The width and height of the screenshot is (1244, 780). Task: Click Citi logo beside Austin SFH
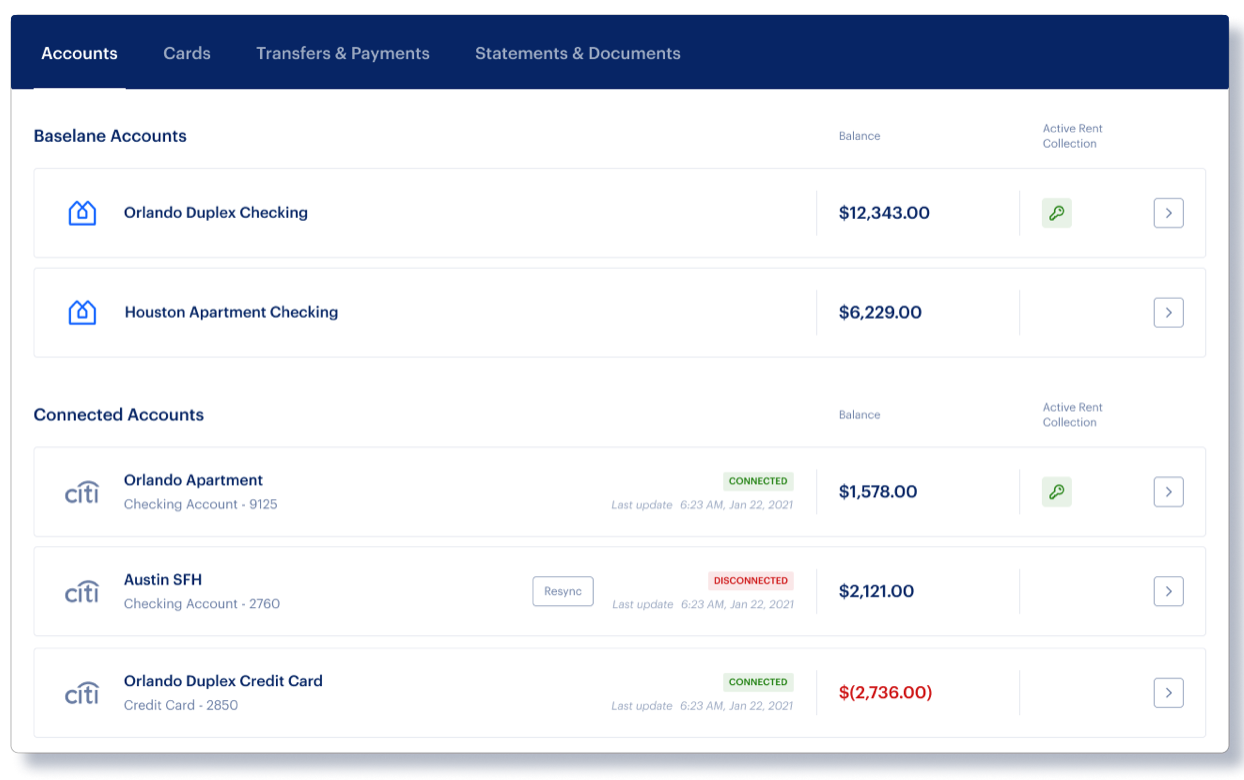82,591
